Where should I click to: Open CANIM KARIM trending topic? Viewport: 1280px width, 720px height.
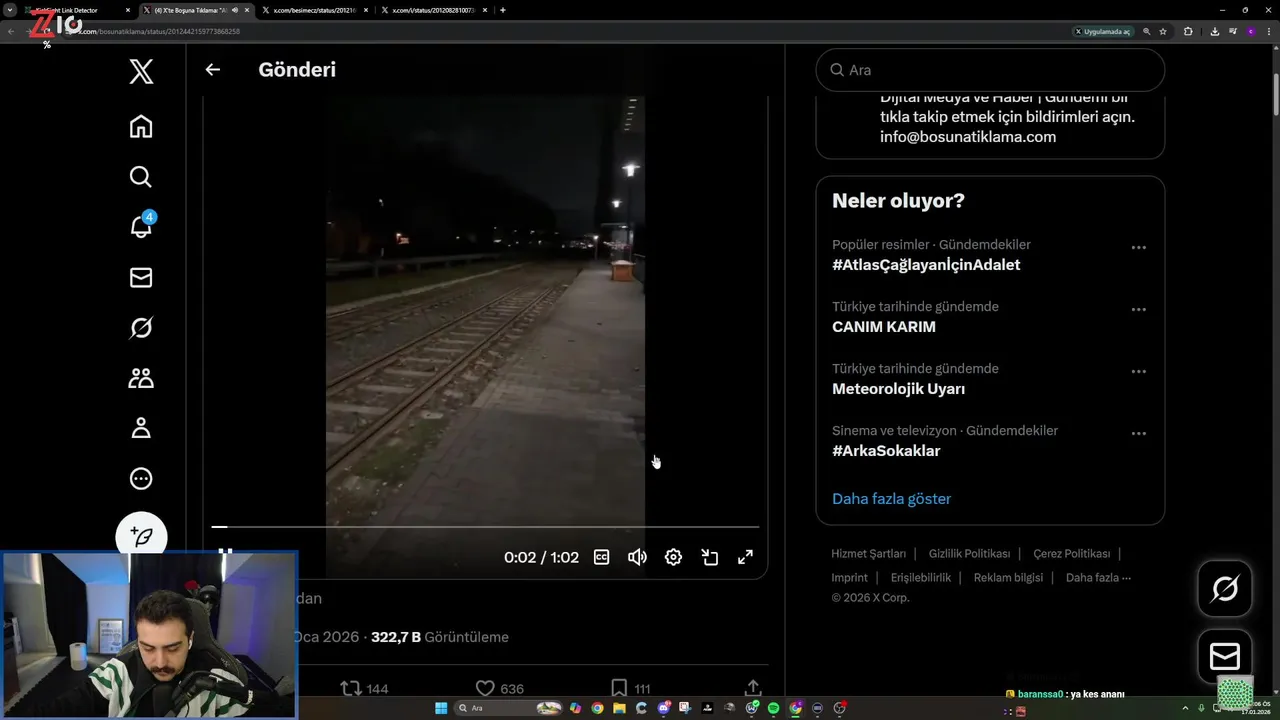884,327
